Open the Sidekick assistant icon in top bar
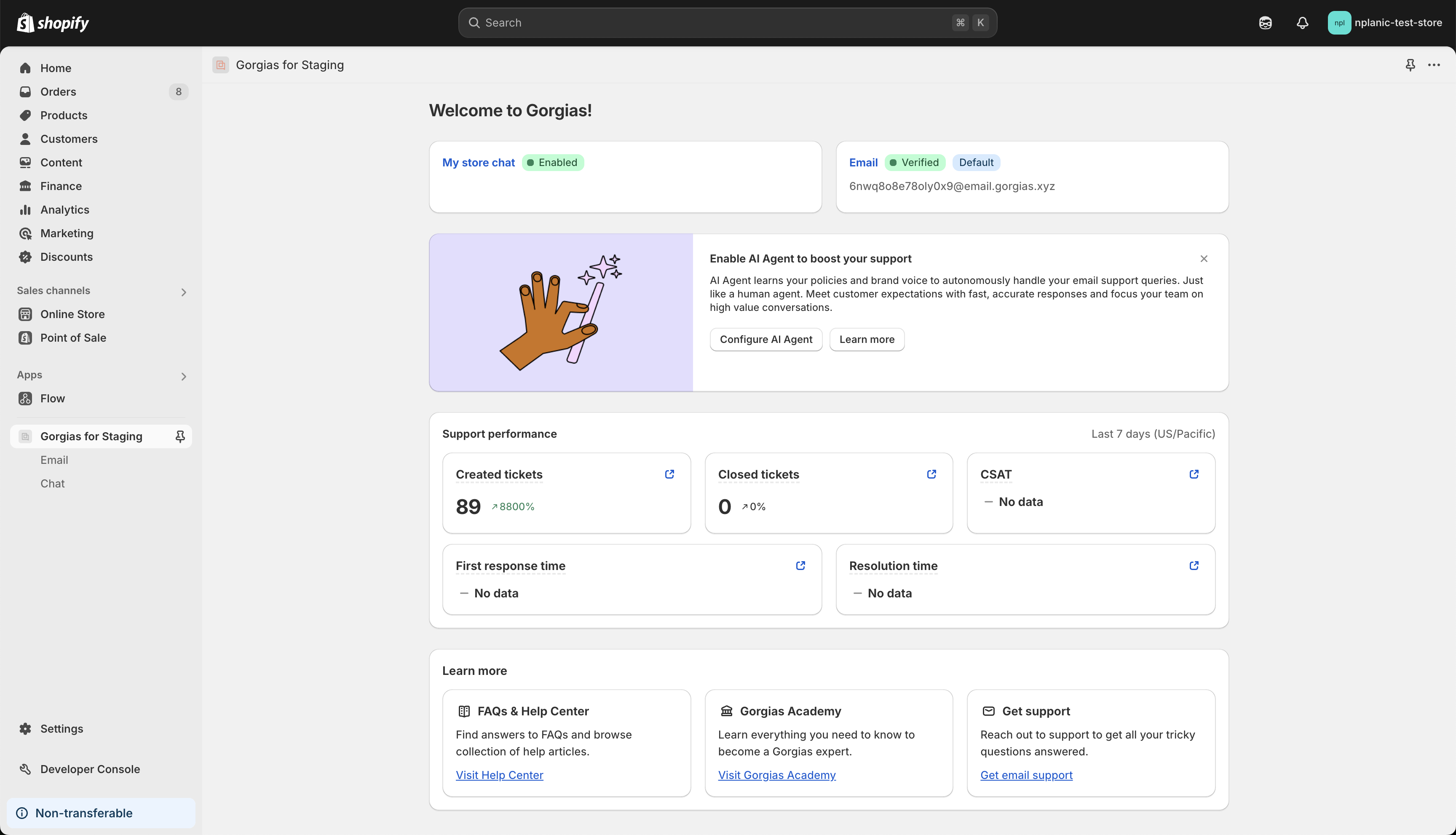Image resolution: width=1456 pixels, height=835 pixels. pos(1265,23)
